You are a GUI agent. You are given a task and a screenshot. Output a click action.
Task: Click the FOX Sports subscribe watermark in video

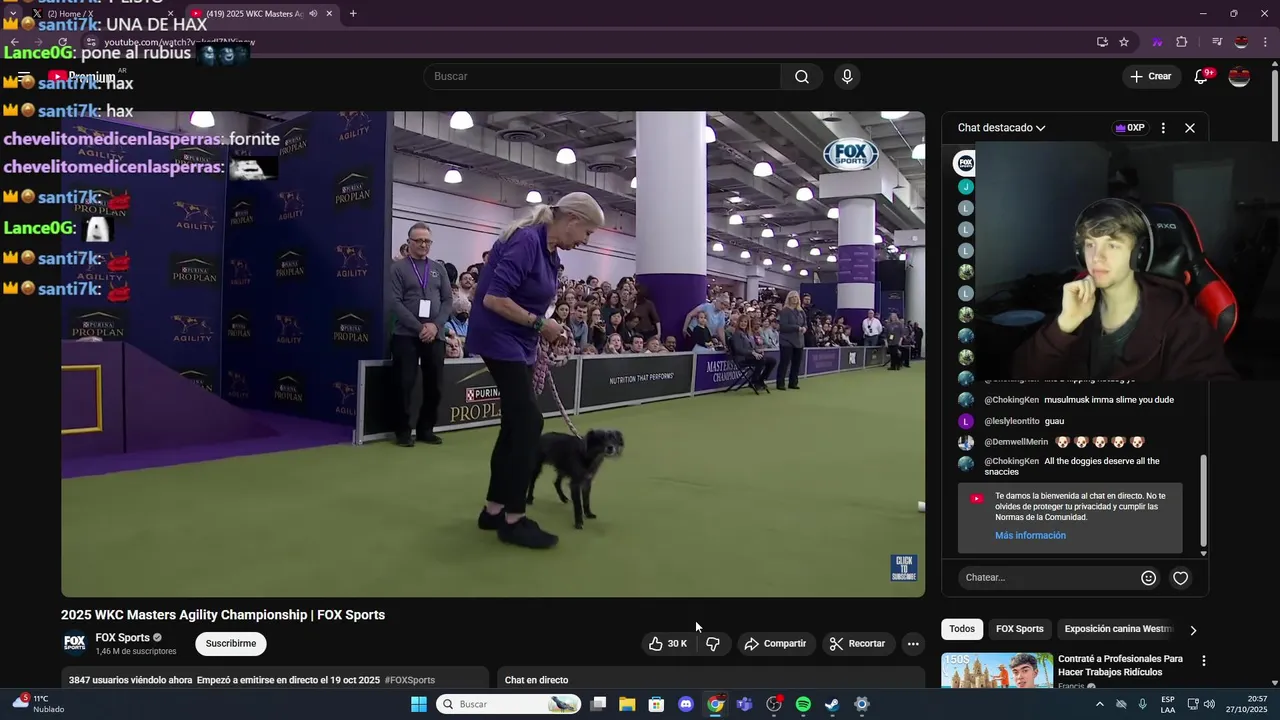pyautogui.click(x=904, y=567)
